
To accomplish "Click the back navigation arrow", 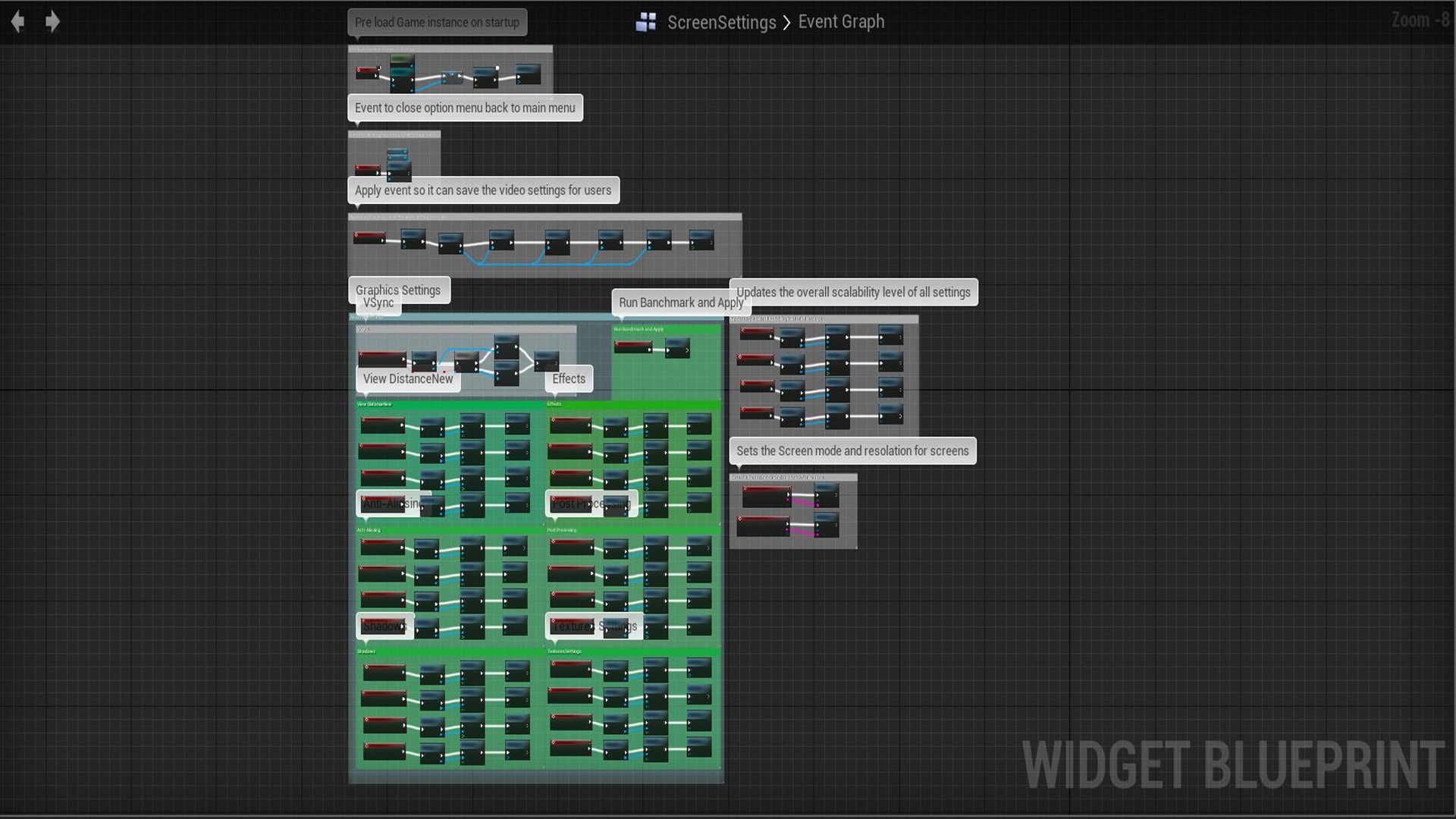I will coord(18,22).
